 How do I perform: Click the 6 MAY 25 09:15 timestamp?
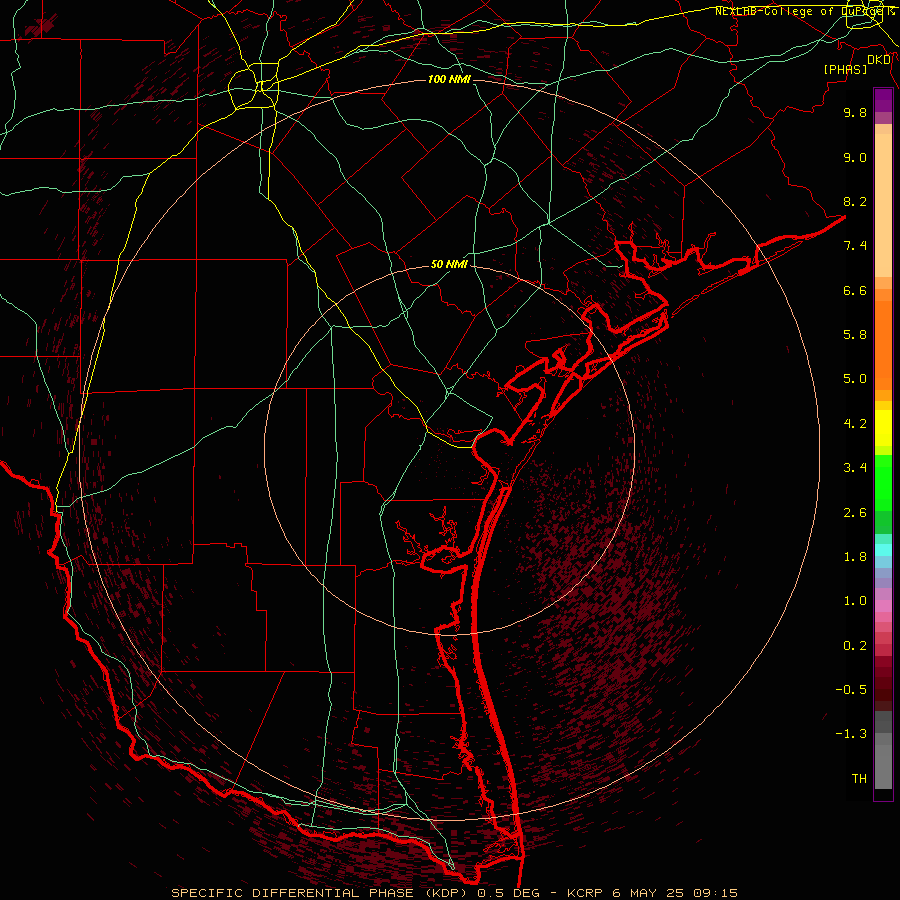click(x=676, y=893)
